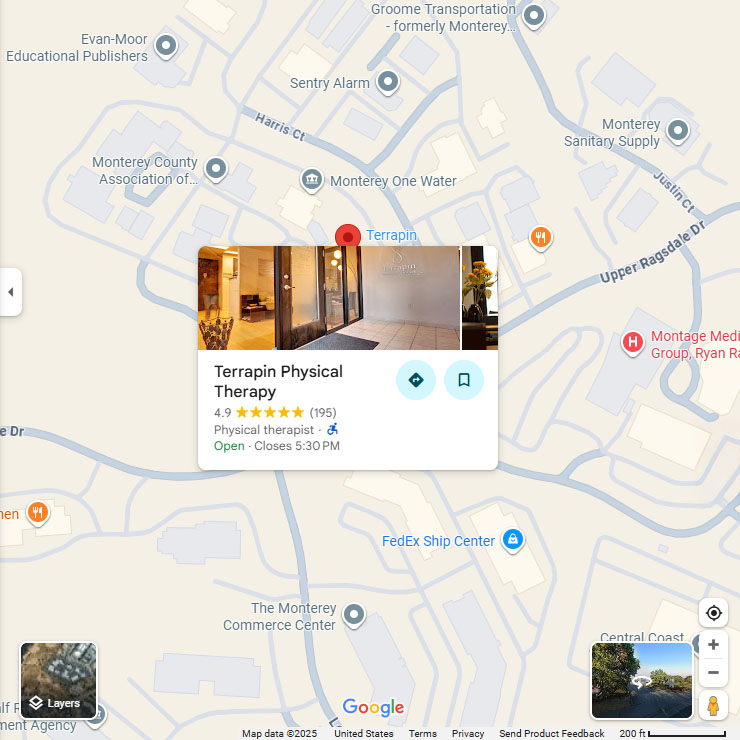Viewport: 740px width, 740px height.
Task: Open the orange restaurant pin at the left edge
Action: point(38,513)
